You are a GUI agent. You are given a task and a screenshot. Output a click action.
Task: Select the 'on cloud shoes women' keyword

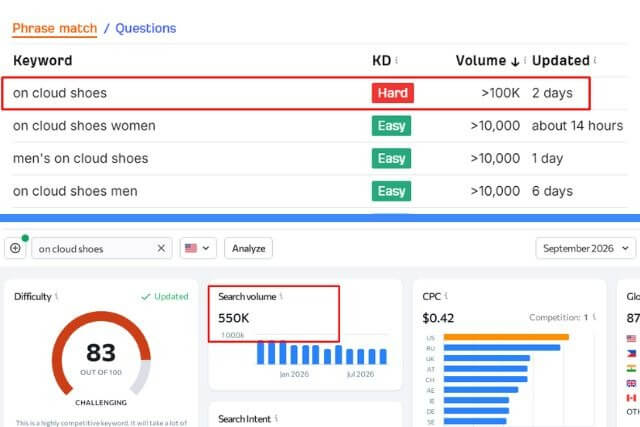[84, 126]
